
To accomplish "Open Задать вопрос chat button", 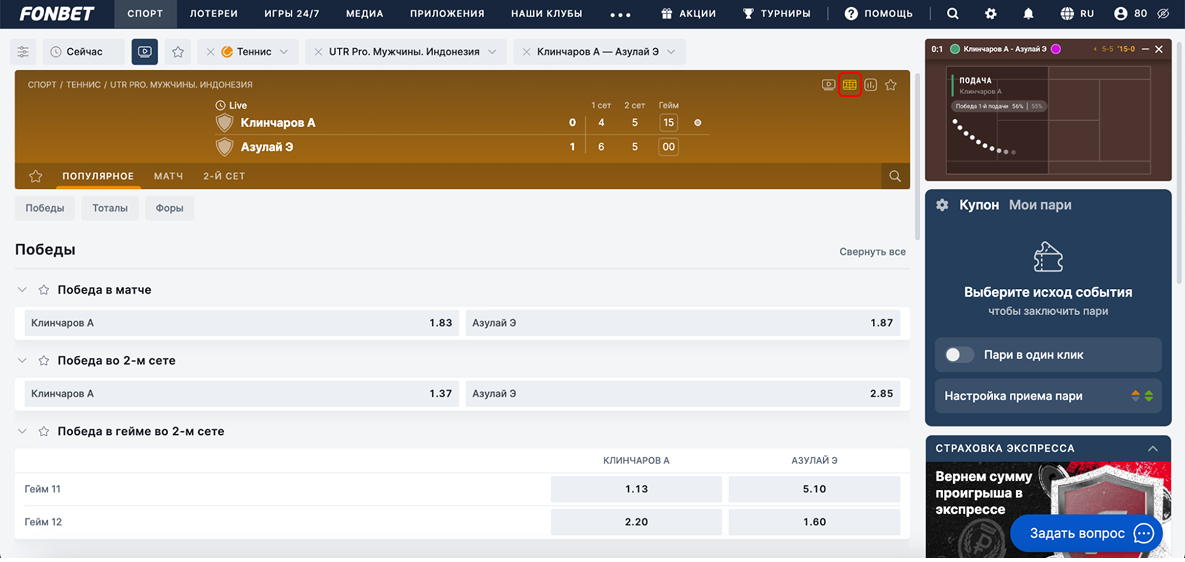I will pos(1085,534).
